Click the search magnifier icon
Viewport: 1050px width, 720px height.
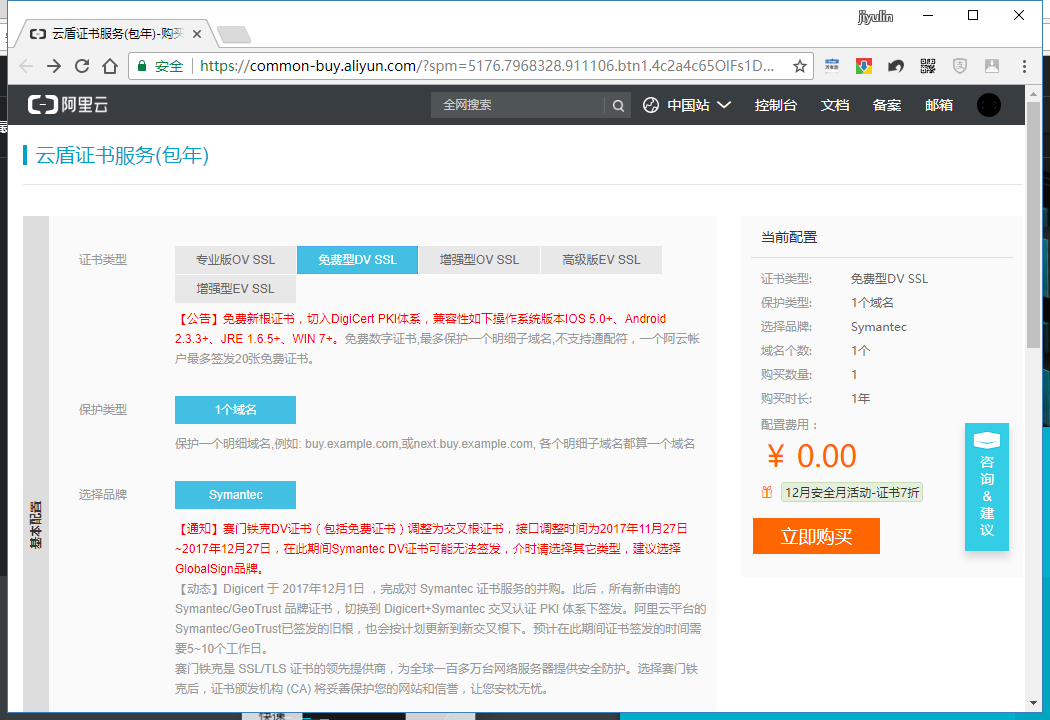618,105
